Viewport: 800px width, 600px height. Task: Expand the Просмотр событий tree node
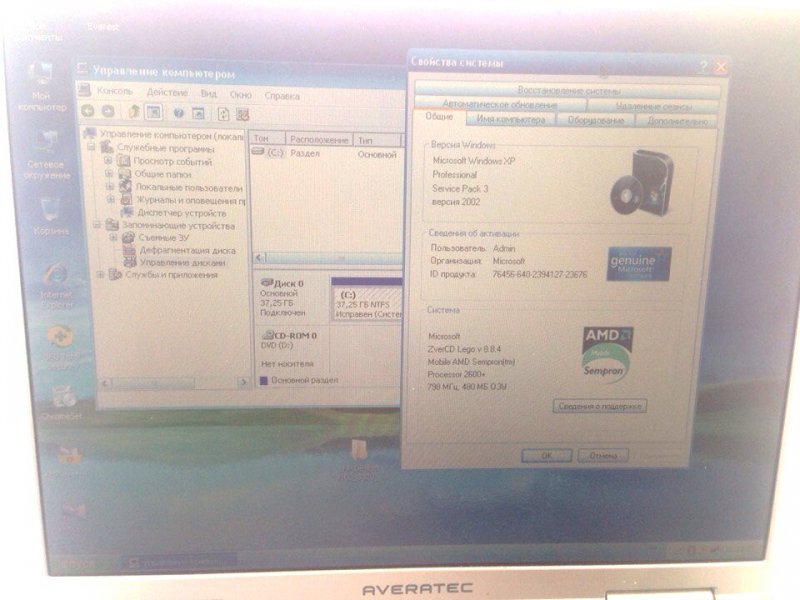click(110, 160)
